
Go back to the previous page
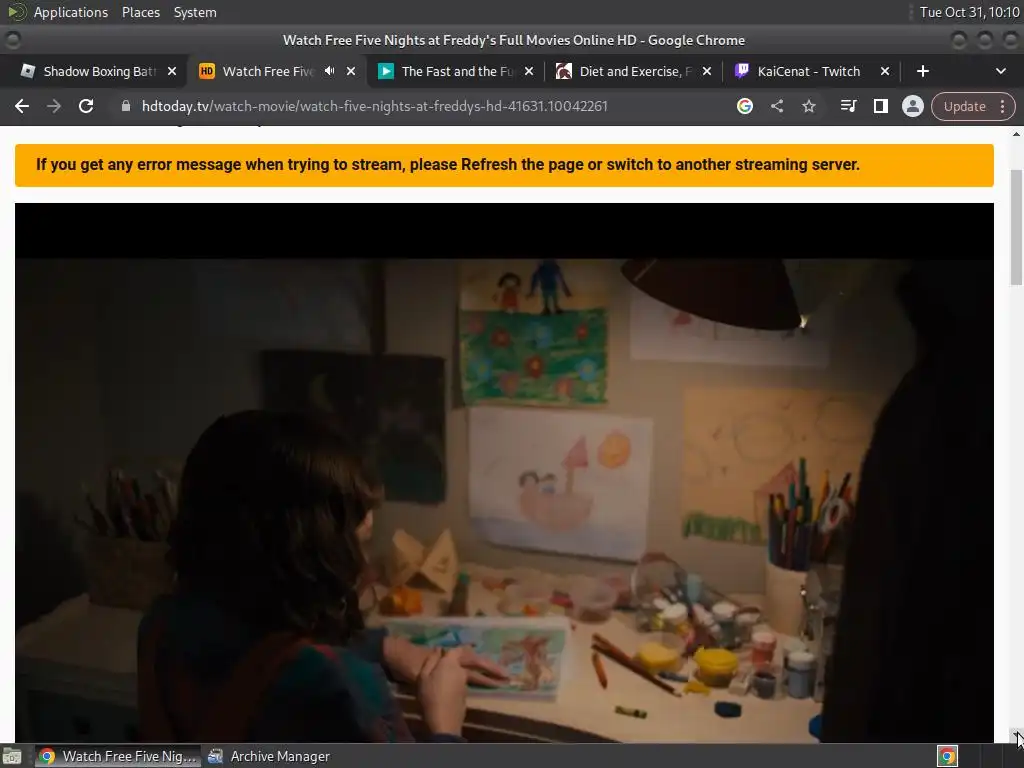tap(22, 106)
